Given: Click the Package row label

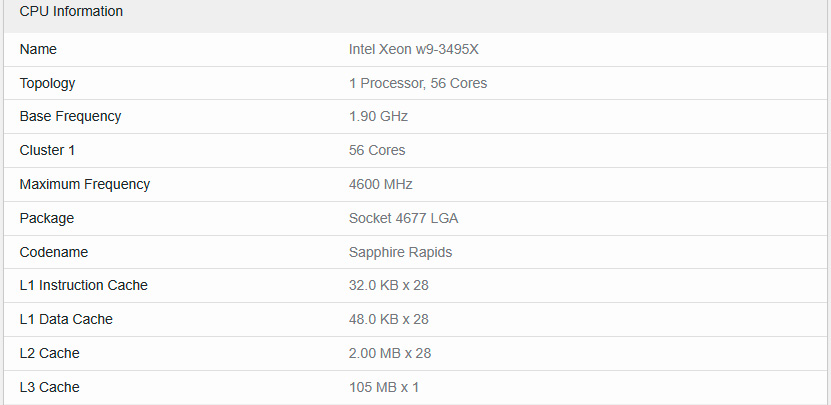Looking at the screenshot, I should click(x=46, y=218).
